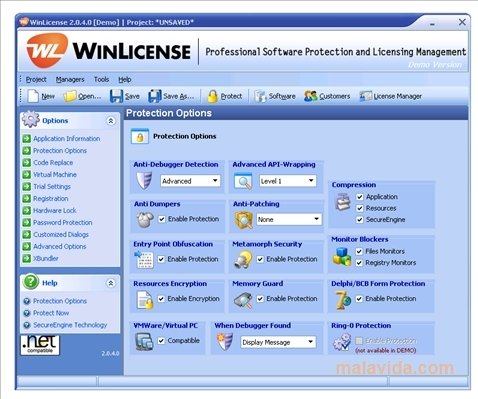Screen dimensions: 478x399
Task: Click the Options gear icon
Action: (x=31, y=119)
